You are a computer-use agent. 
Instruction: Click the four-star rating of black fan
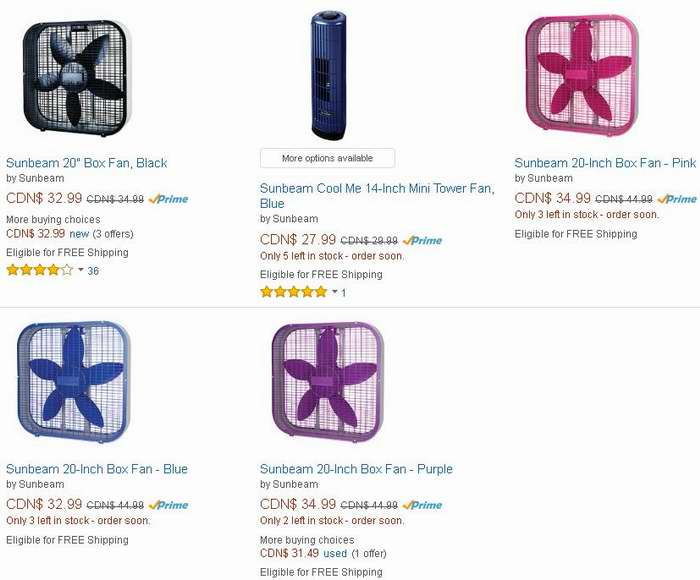(x=40, y=270)
